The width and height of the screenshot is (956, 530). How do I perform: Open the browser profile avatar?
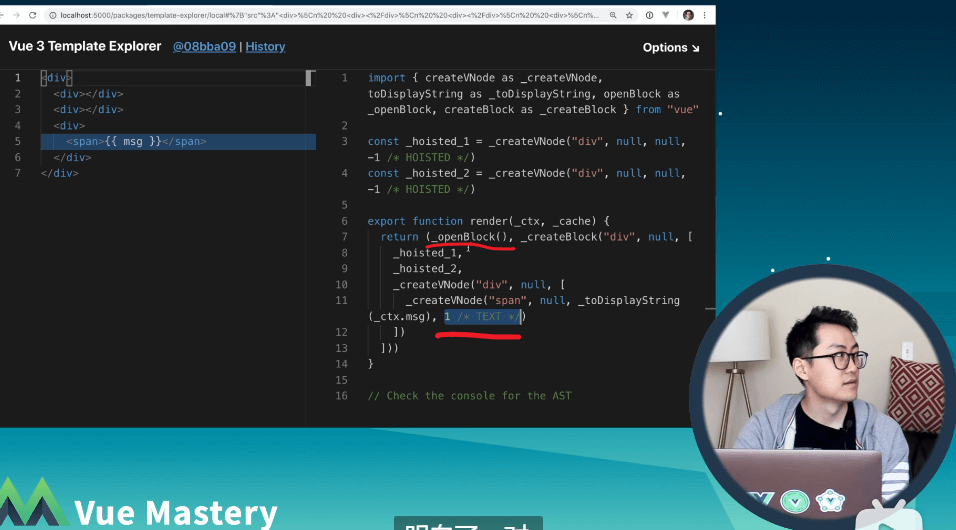(x=688, y=15)
